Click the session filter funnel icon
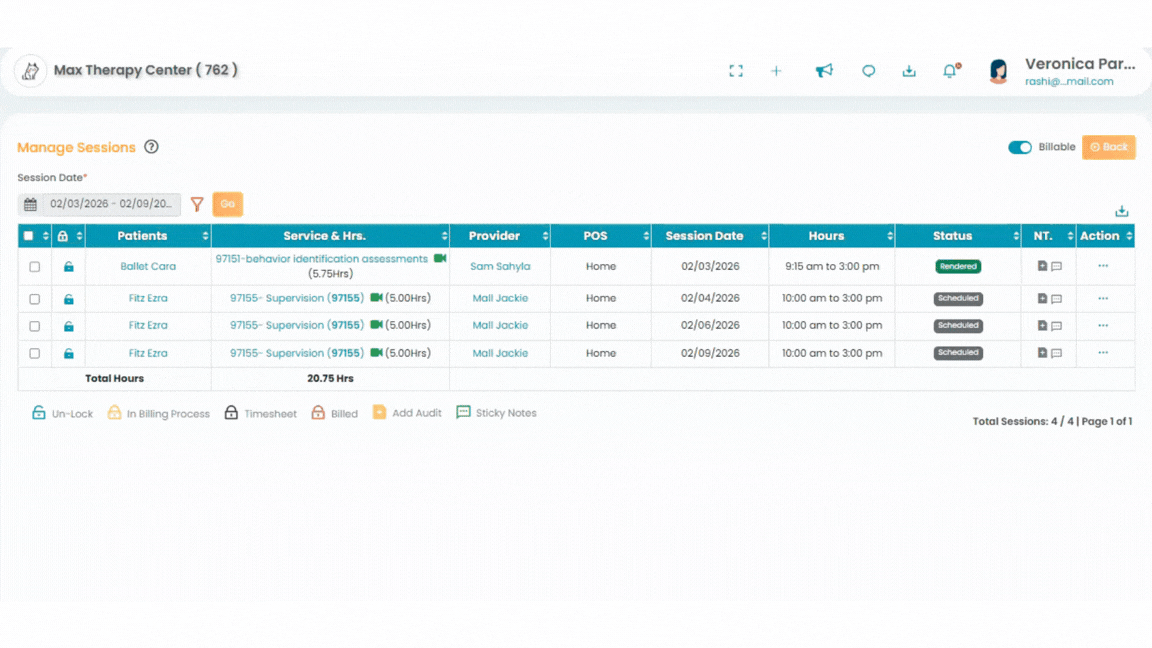Viewport: 1152px width, 648px height. point(197,204)
